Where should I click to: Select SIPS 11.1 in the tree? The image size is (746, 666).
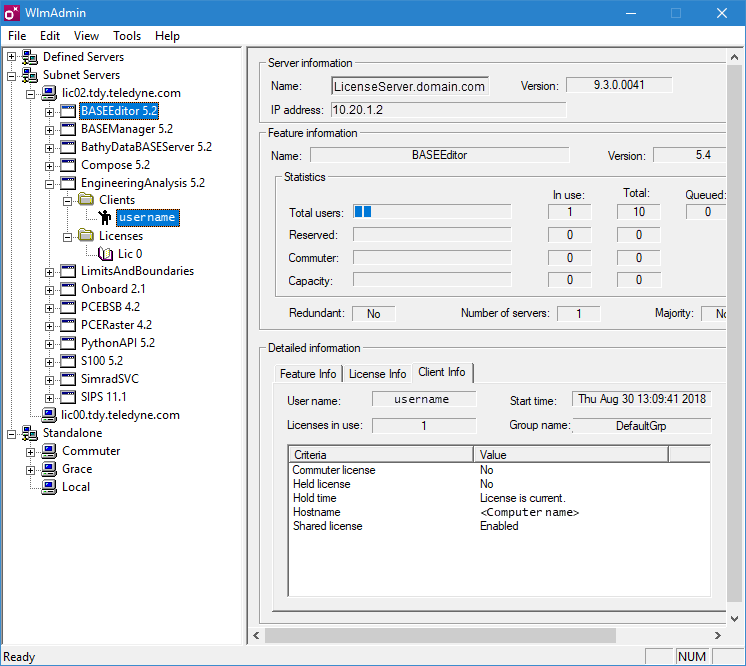point(103,397)
